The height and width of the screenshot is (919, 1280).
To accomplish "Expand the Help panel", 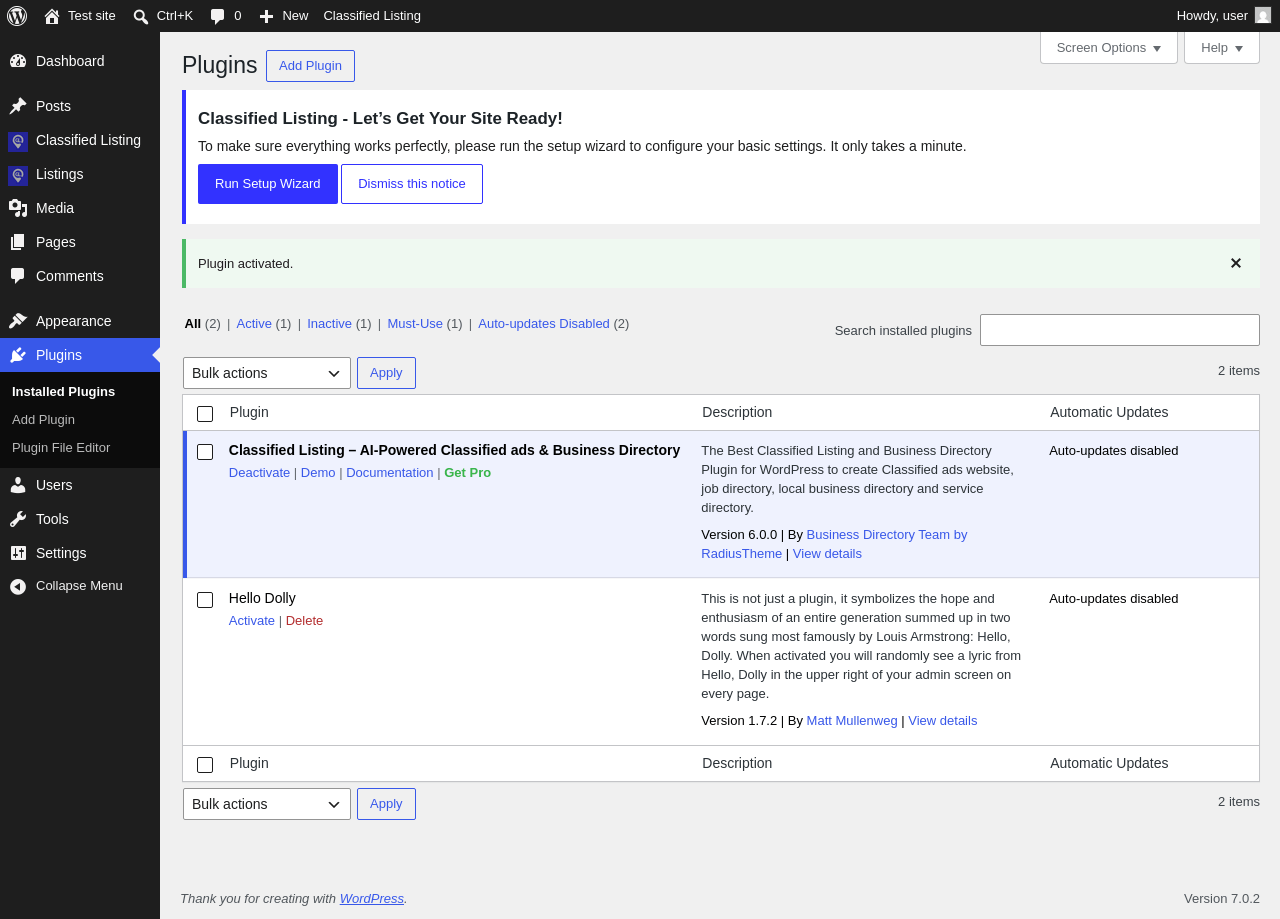I will 1222,47.
